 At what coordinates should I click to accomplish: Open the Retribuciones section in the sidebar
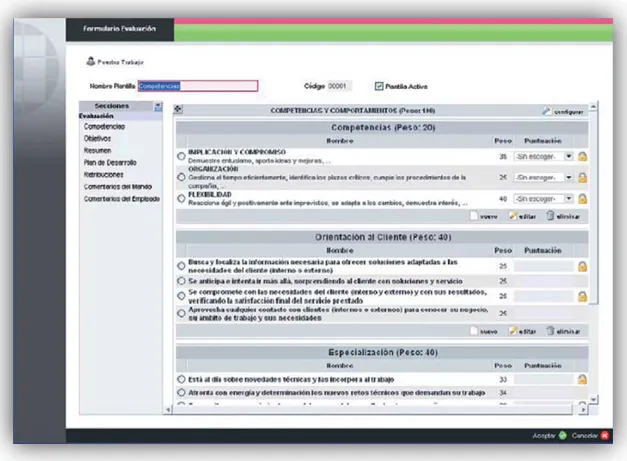(104, 175)
